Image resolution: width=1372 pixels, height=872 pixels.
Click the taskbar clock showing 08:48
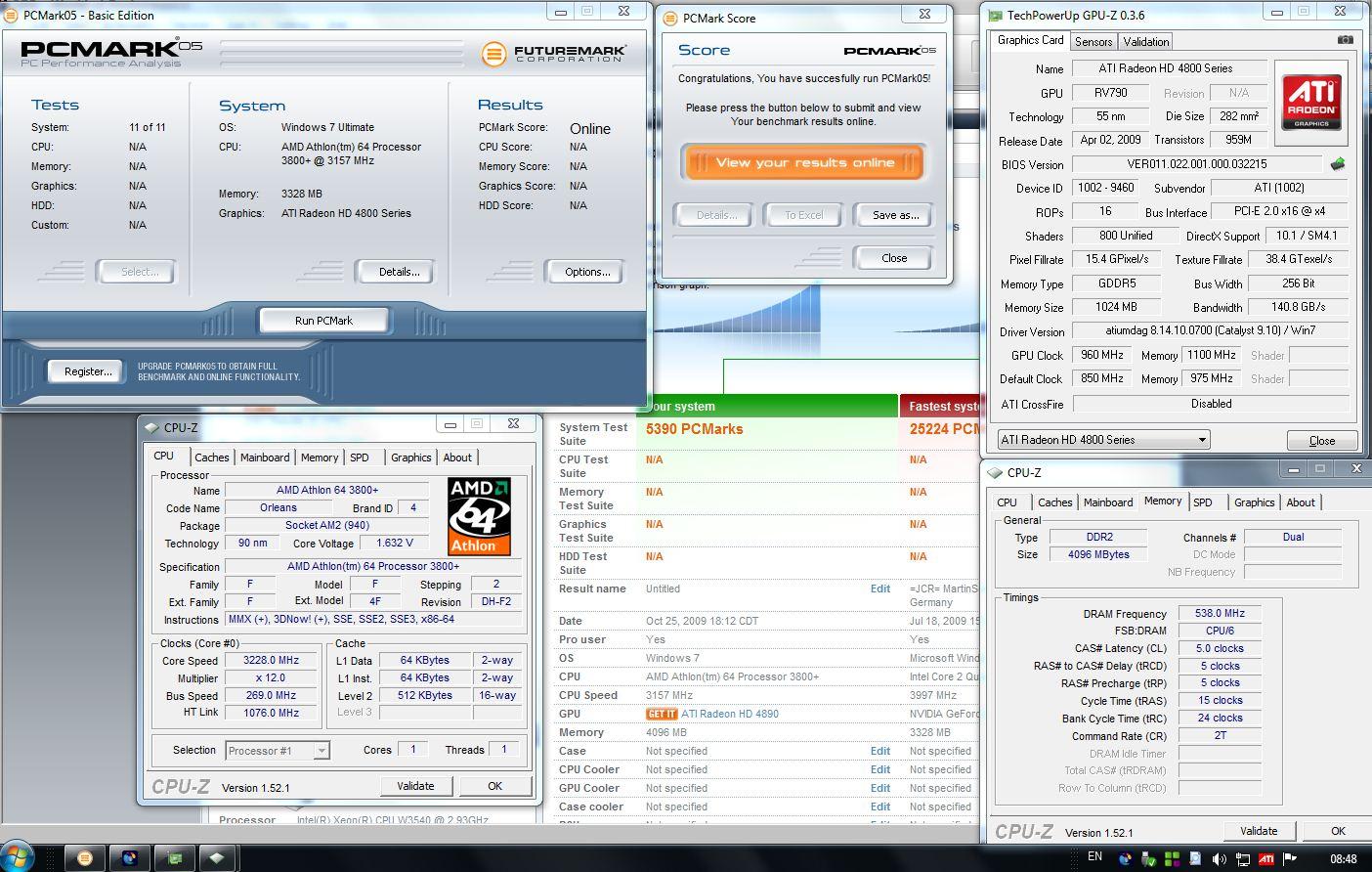point(1344,859)
